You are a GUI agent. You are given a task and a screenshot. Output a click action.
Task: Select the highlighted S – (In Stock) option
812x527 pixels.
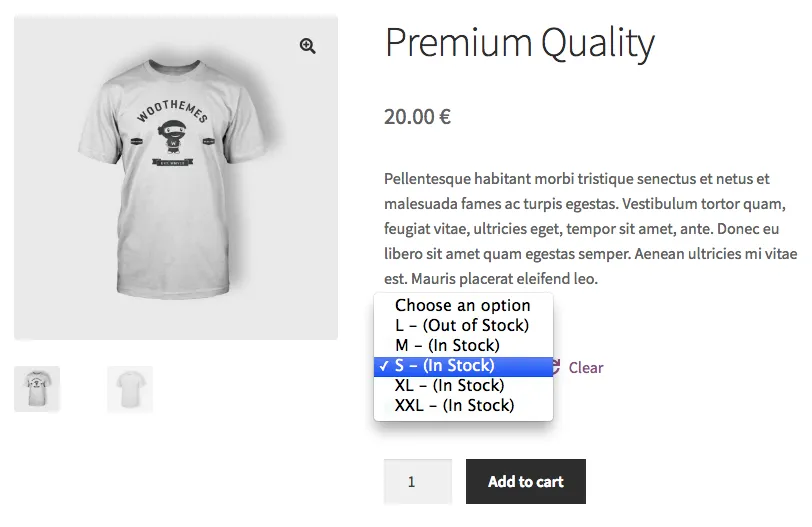[444, 366]
